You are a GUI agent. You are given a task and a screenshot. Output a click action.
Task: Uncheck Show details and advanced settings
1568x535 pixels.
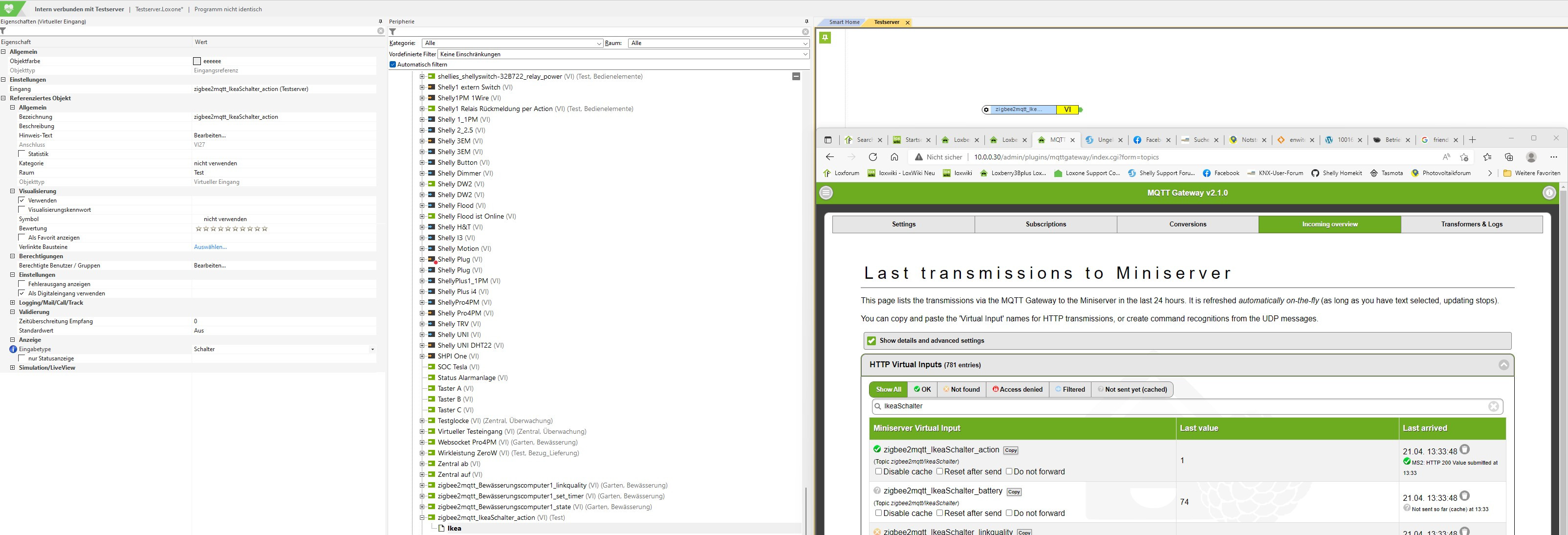click(871, 341)
